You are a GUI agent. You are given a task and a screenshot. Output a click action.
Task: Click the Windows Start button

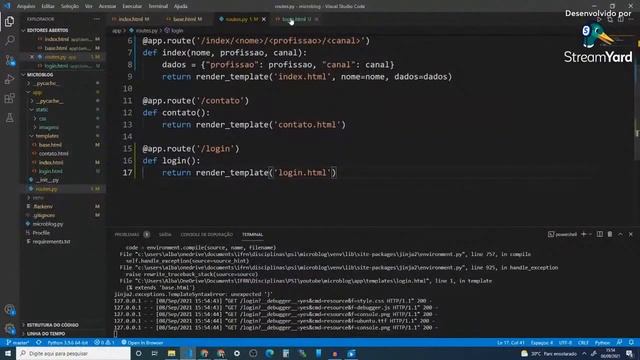(x=8, y=353)
